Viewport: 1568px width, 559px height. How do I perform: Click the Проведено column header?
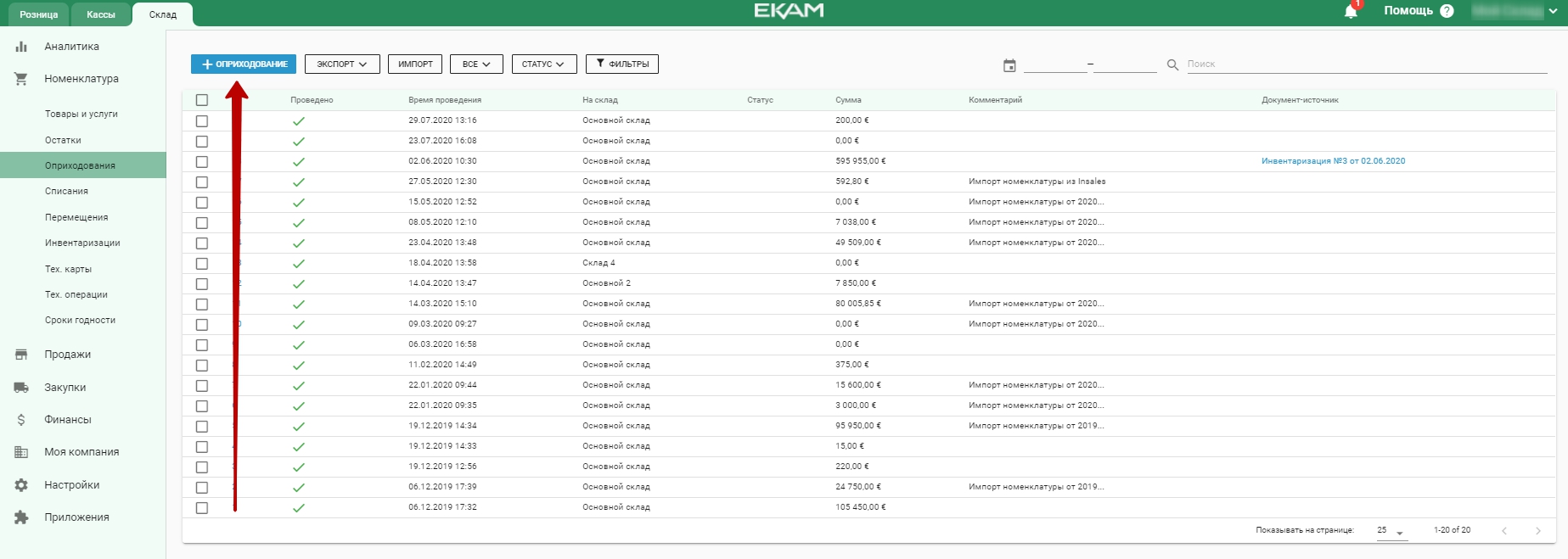pyautogui.click(x=312, y=100)
